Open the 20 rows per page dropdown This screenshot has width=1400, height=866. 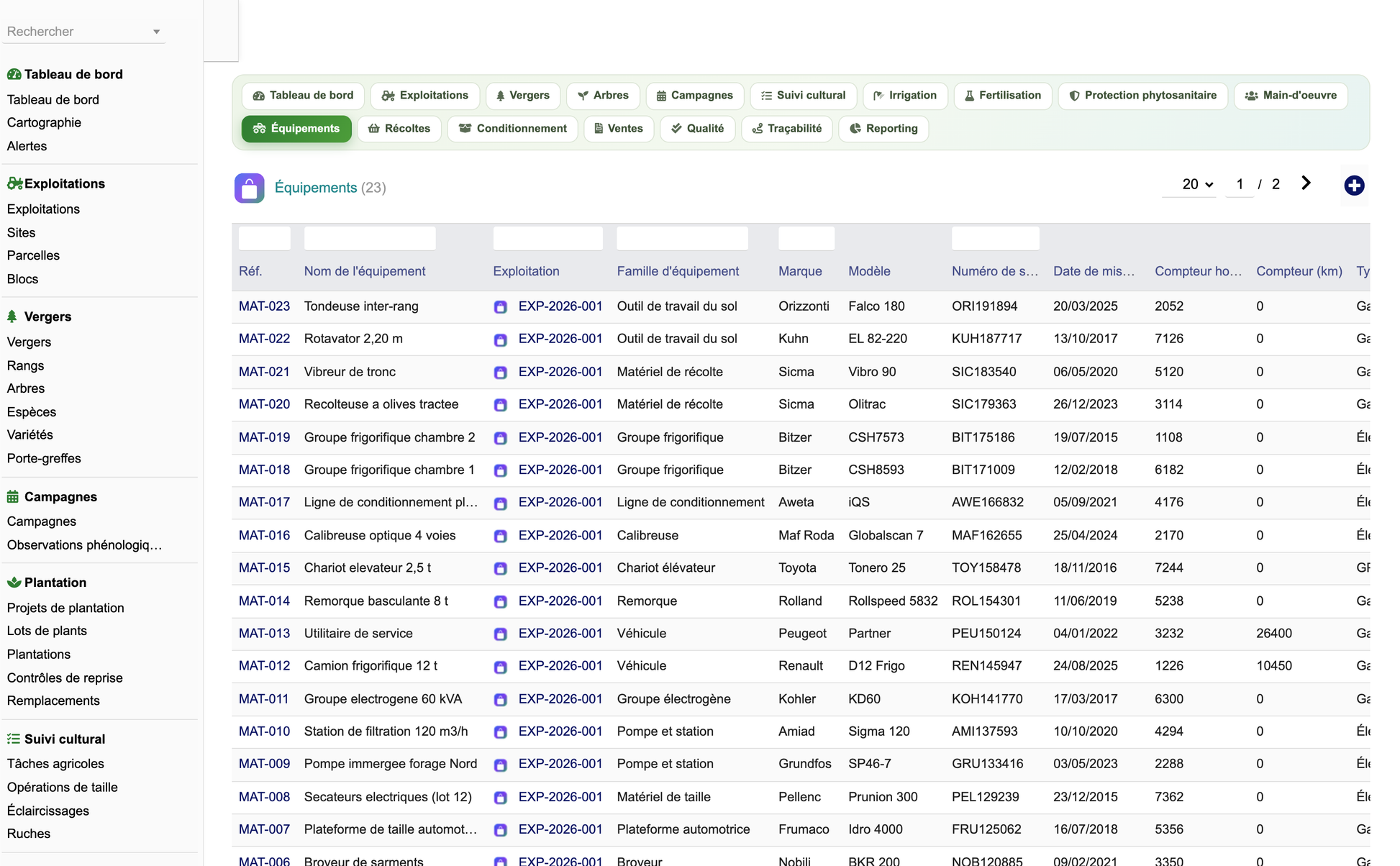pos(1190,185)
